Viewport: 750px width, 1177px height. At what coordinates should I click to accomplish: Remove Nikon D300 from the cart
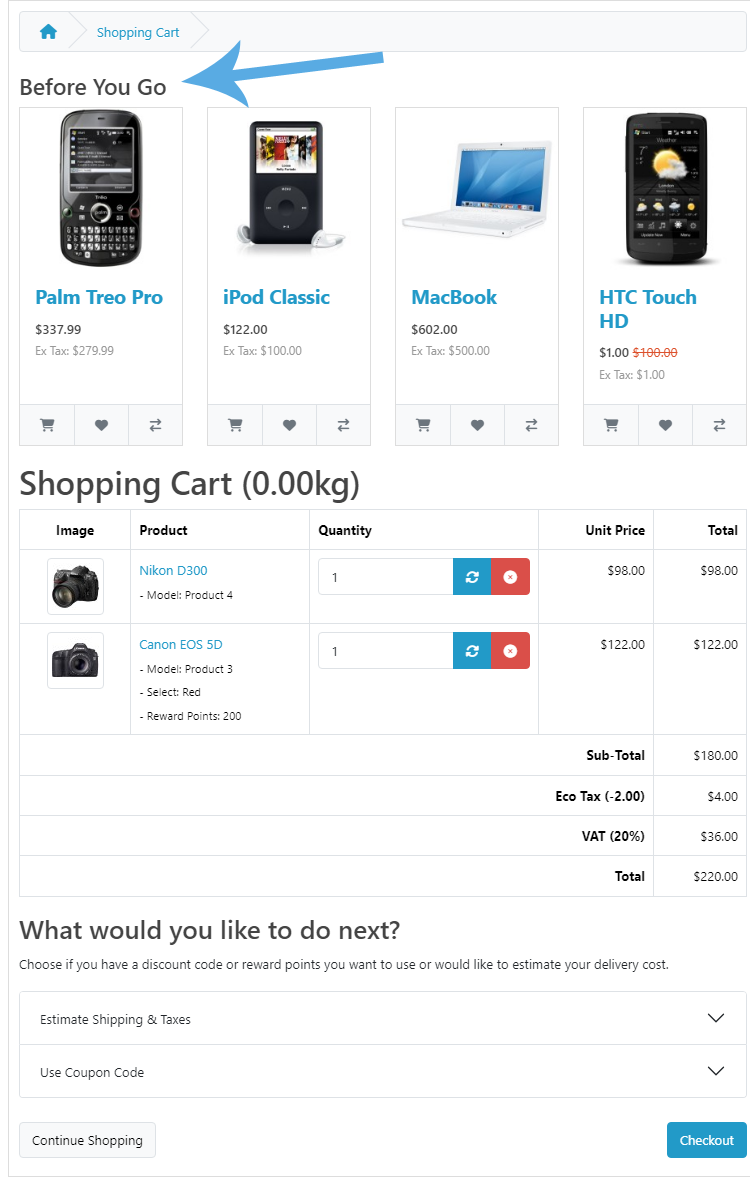(x=510, y=577)
